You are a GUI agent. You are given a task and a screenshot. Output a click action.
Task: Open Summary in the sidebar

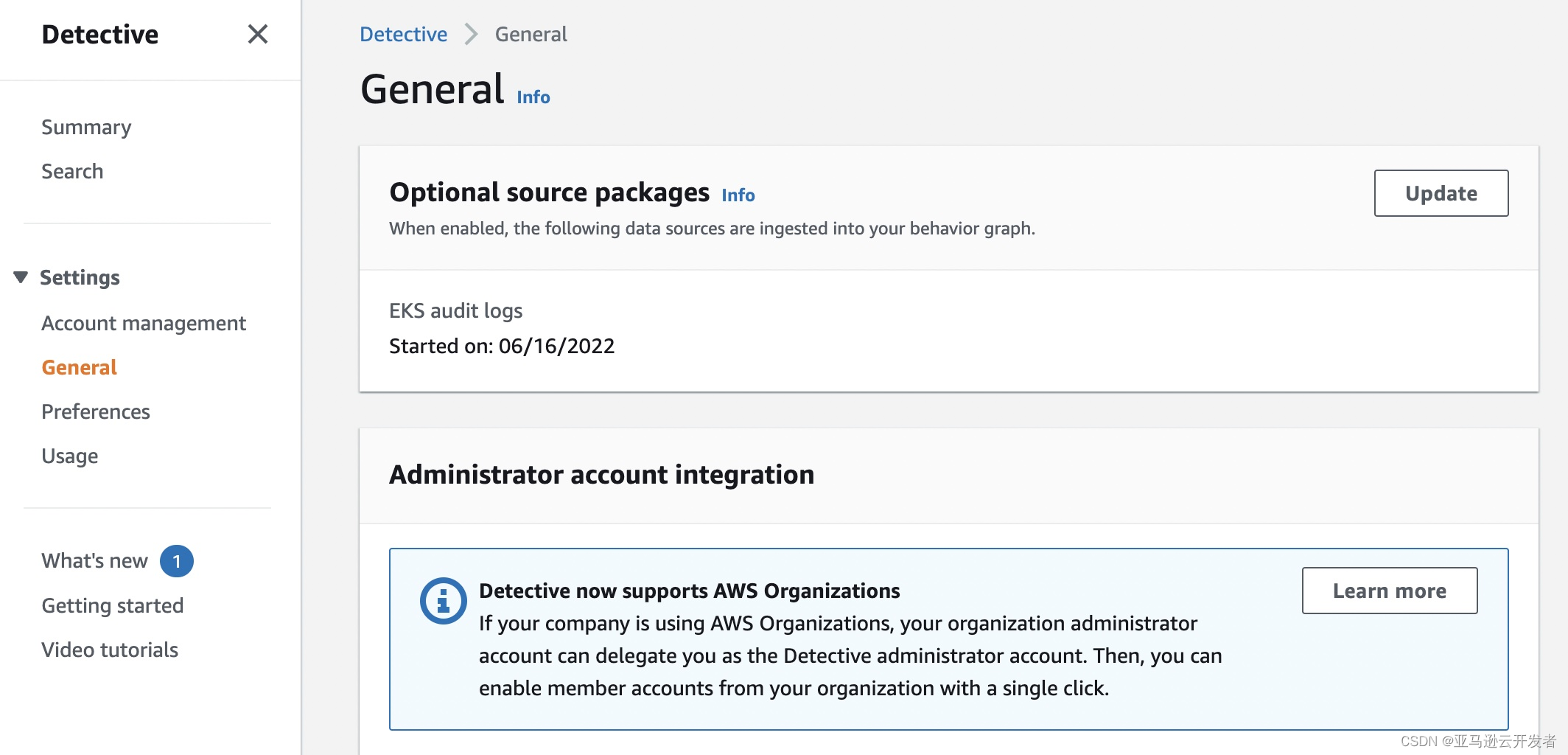click(86, 127)
